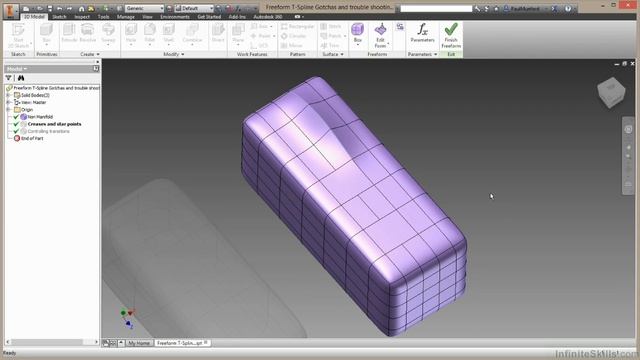Select Creases and star points feature
Image resolution: width=640 pixels, height=360 pixels.
tap(54, 124)
